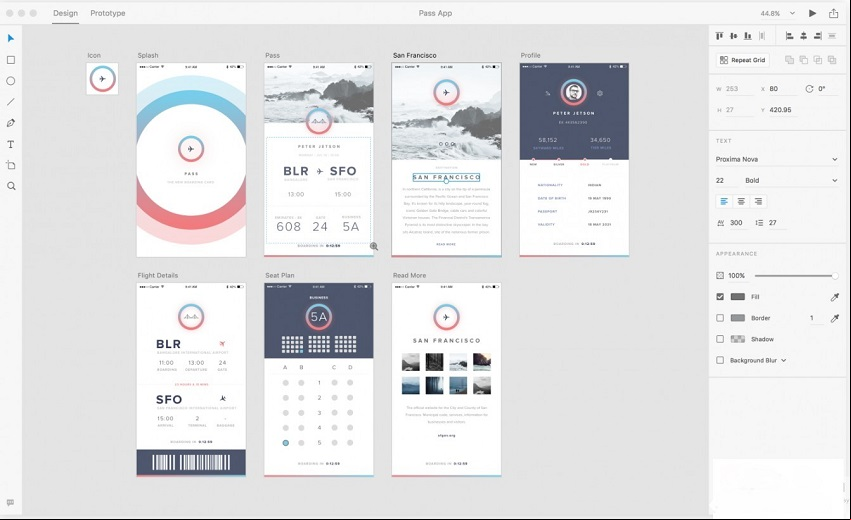Select the Rectangle tool
This screenshot has width=851, height=520.
[11, 60]
